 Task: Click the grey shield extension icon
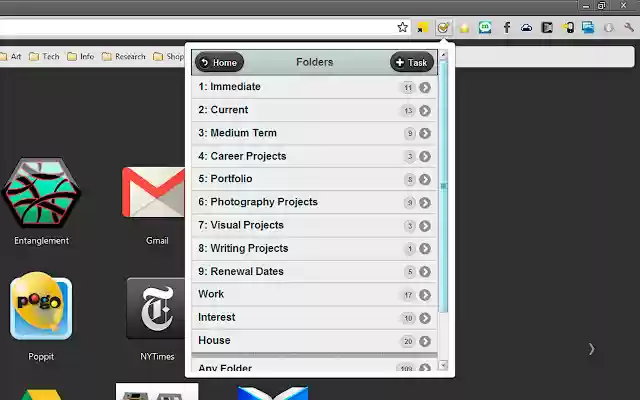click(x=609, y=28)
